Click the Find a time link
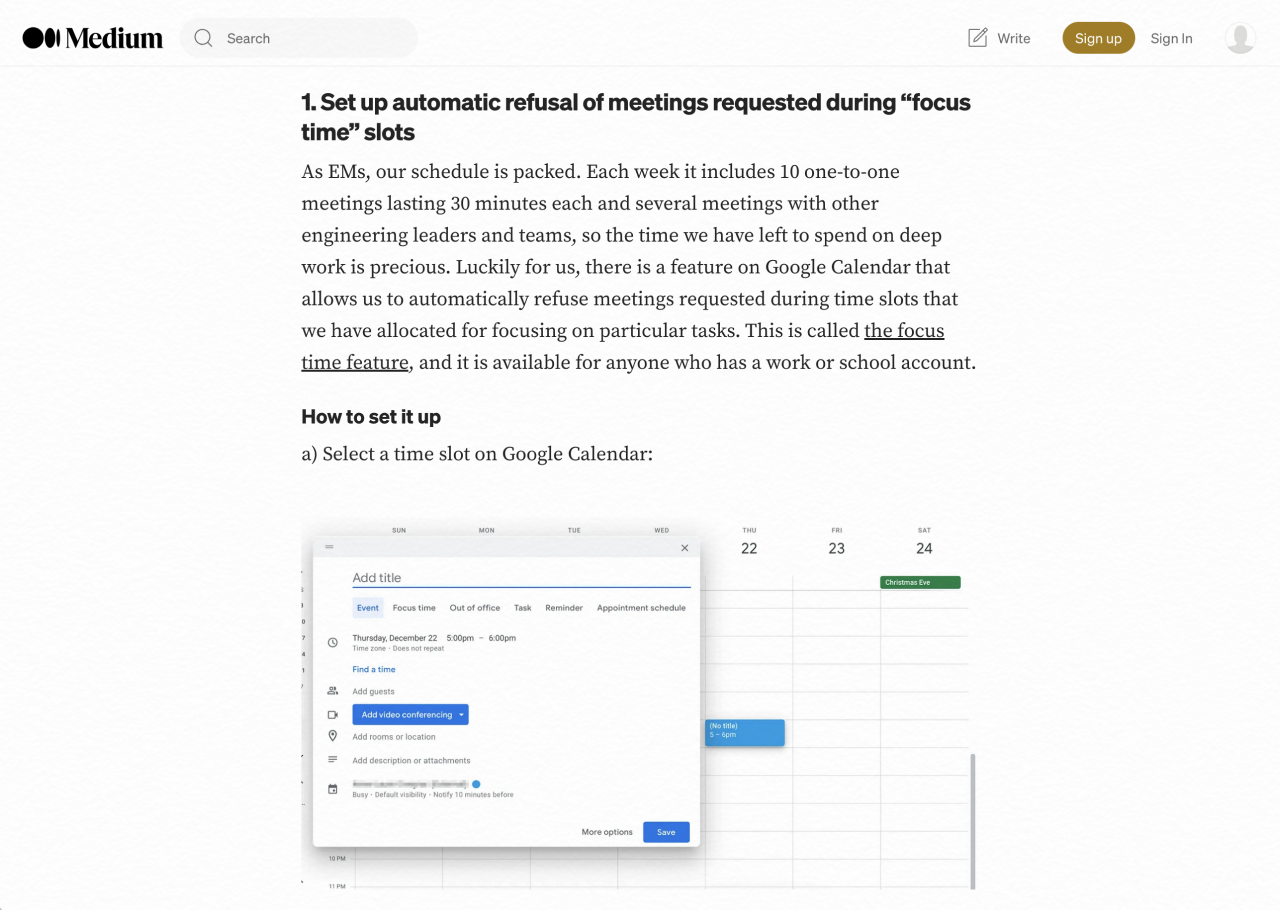Image resolution: width=1280 pixels, height=910 pixels. [x=374, y=670]
